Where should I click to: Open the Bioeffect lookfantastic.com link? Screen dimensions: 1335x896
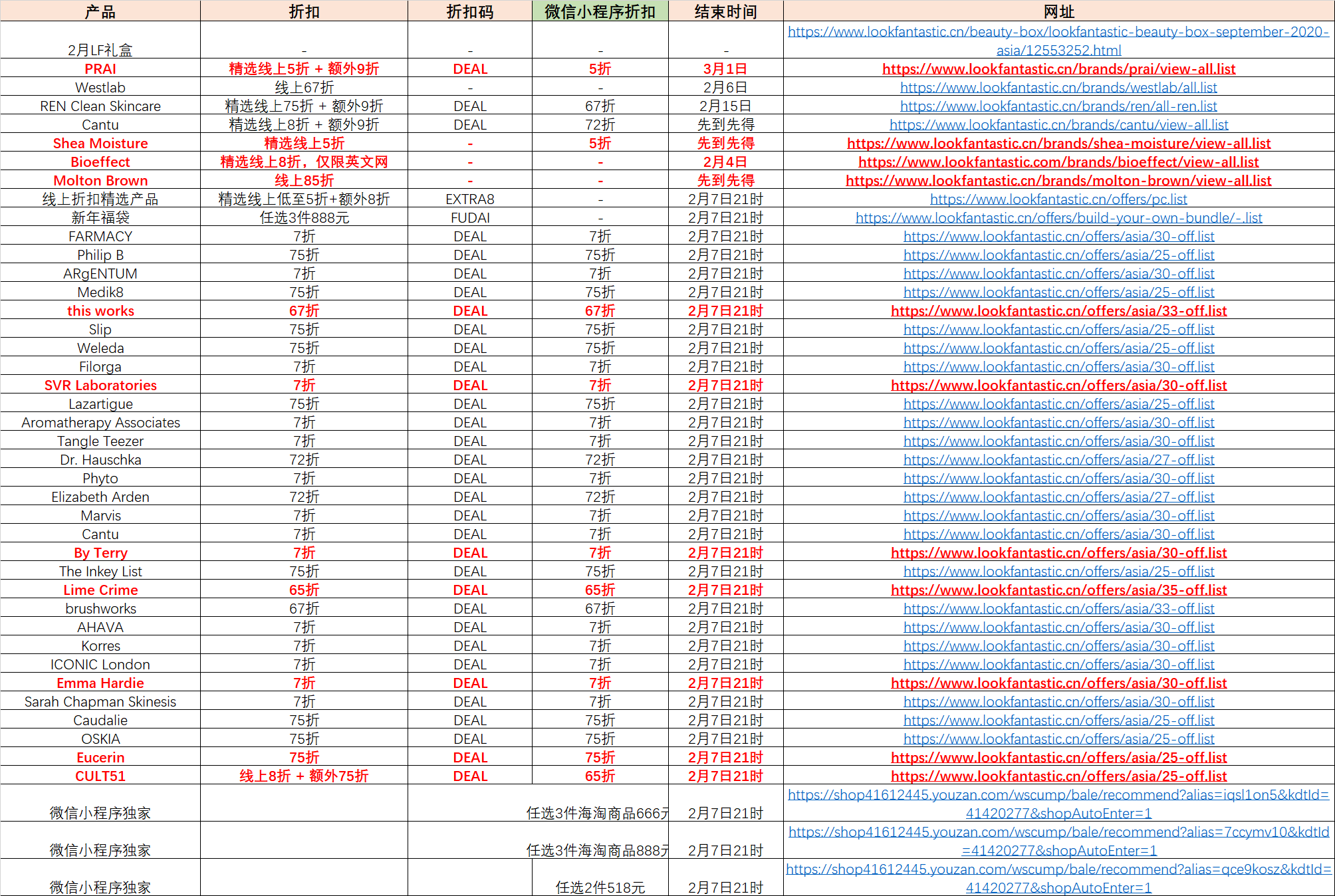(1058, 162)
